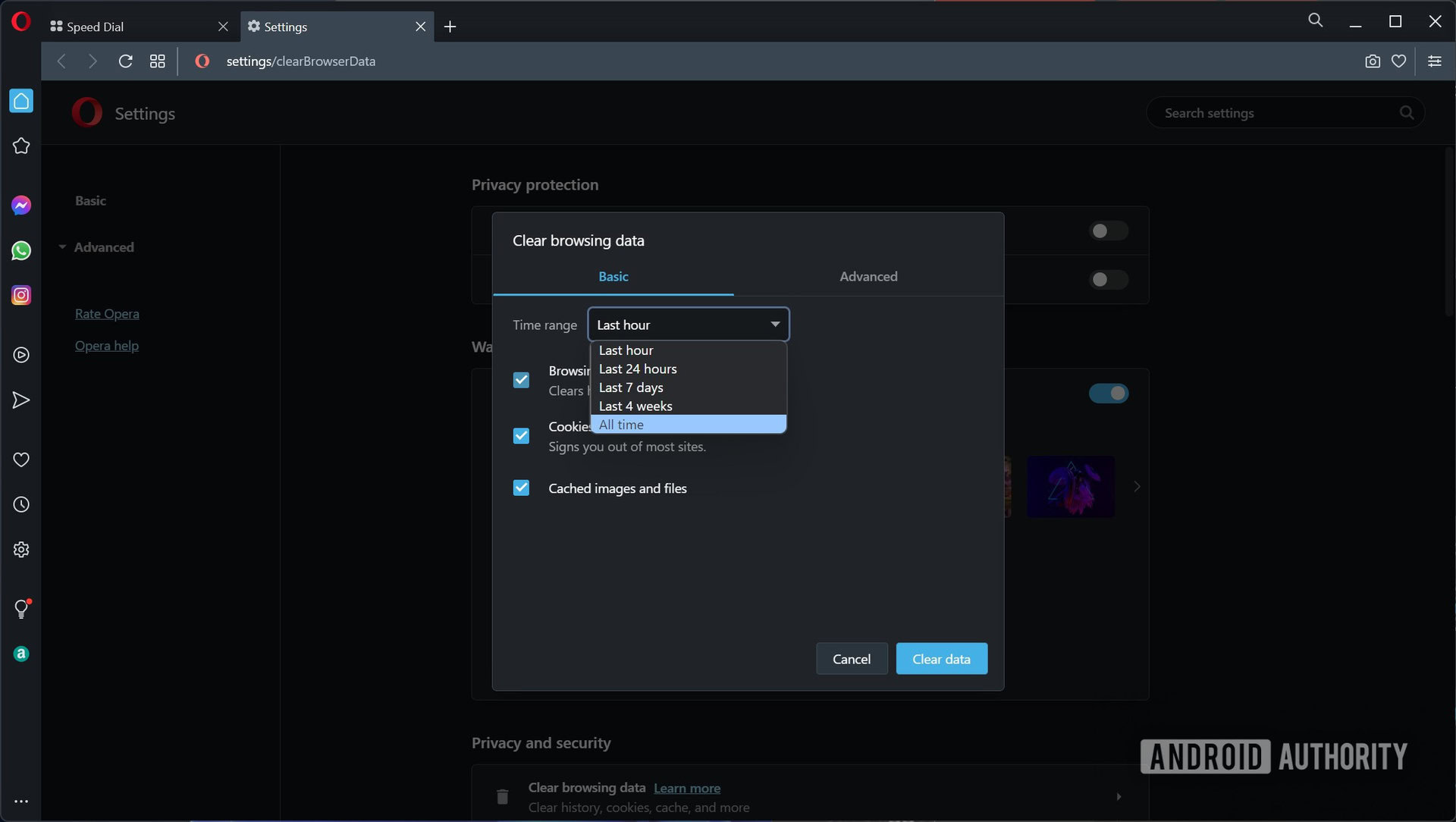Open the Learn more link

(687, 789)
